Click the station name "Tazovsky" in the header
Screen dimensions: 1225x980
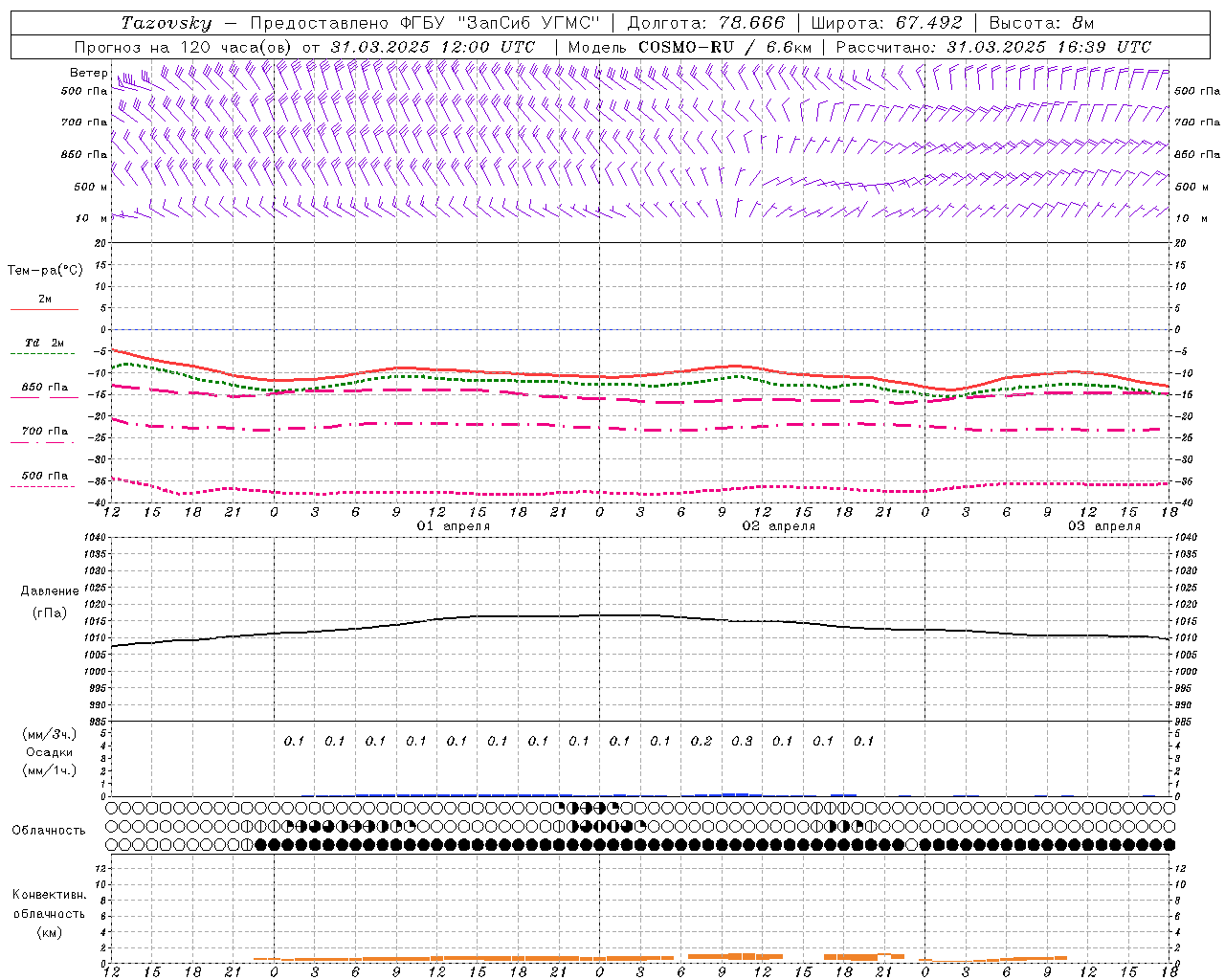click(167, 23)
